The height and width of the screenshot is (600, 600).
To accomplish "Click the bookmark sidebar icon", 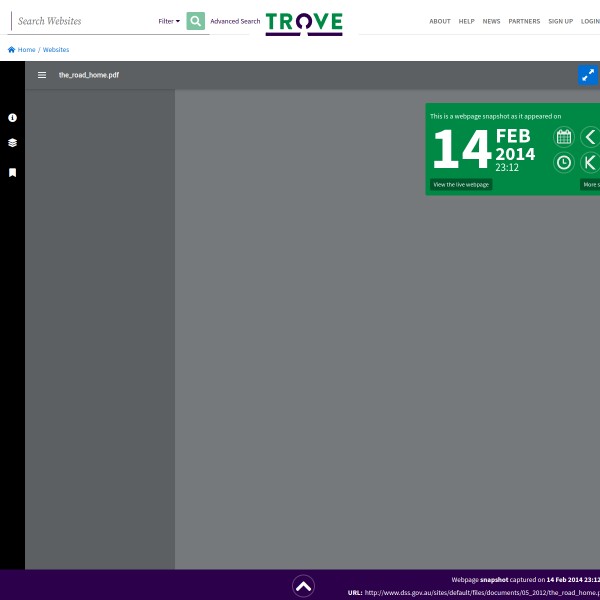I will tap(12, 172).
